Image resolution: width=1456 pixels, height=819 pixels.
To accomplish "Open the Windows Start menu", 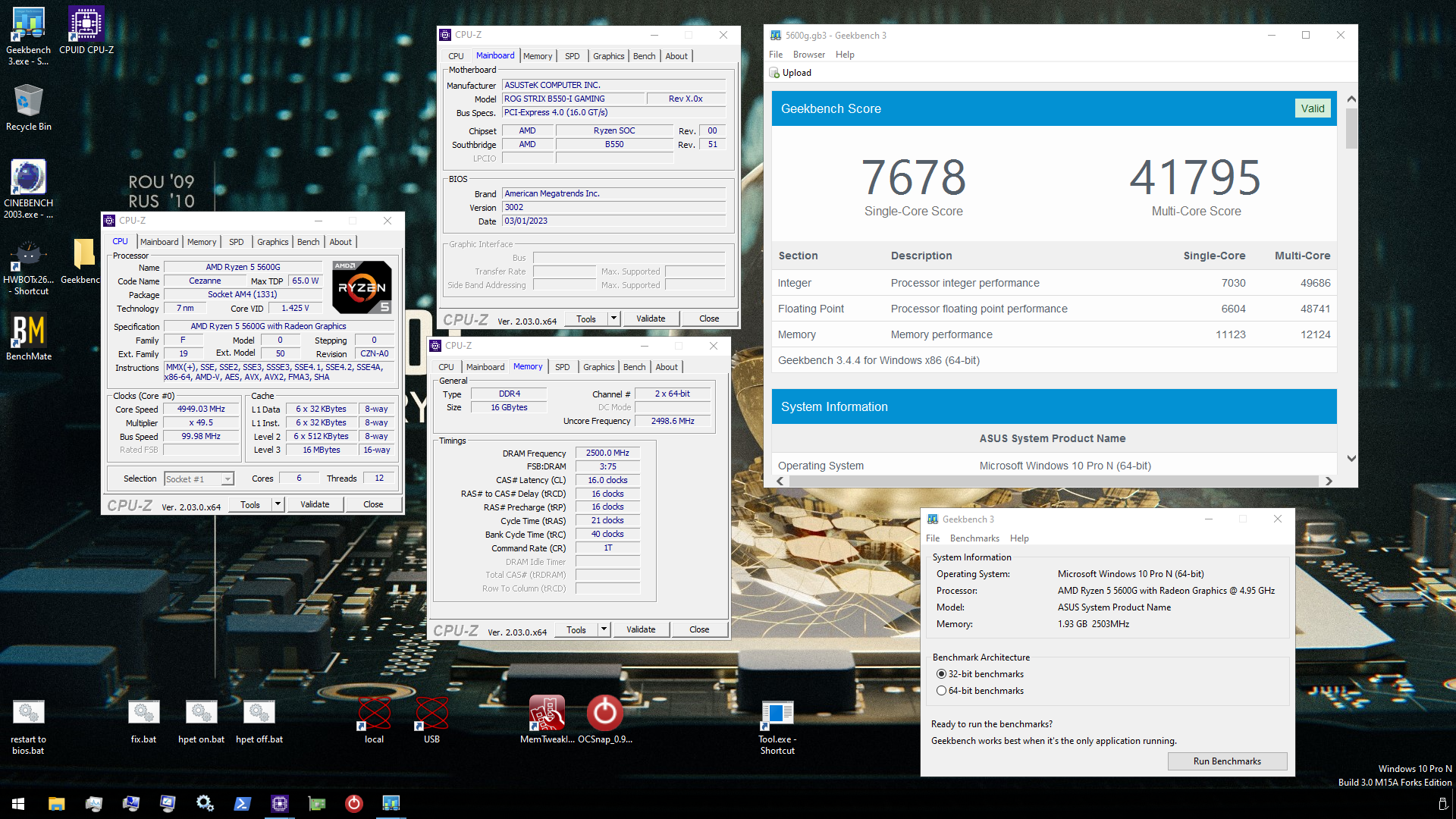I will tap(18, 803).
